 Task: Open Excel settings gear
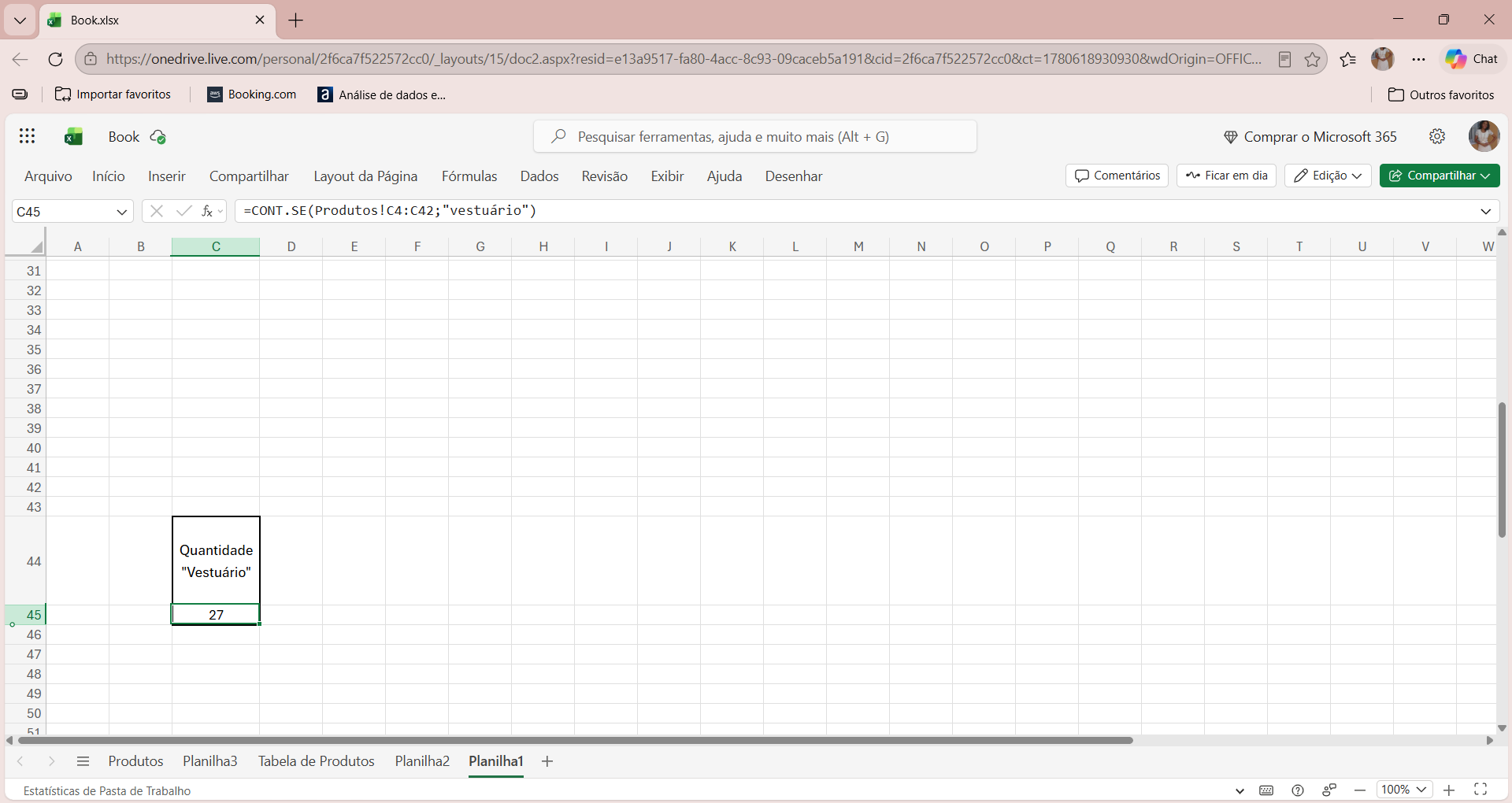coord(1437,136)
